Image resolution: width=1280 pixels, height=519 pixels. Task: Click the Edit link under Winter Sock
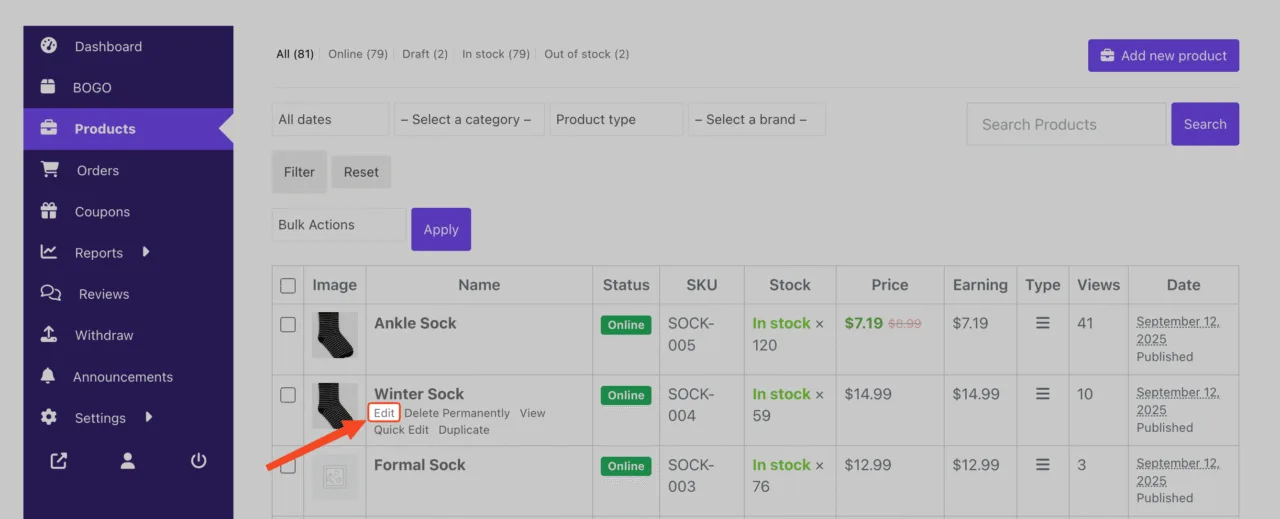pos(384,413)
